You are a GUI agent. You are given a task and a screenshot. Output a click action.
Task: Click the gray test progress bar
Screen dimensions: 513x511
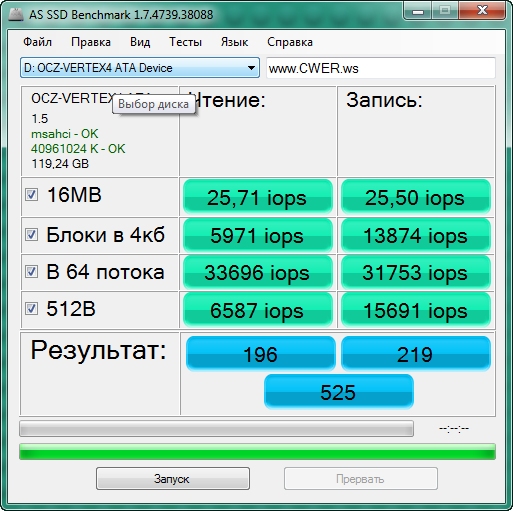(216, 429)
